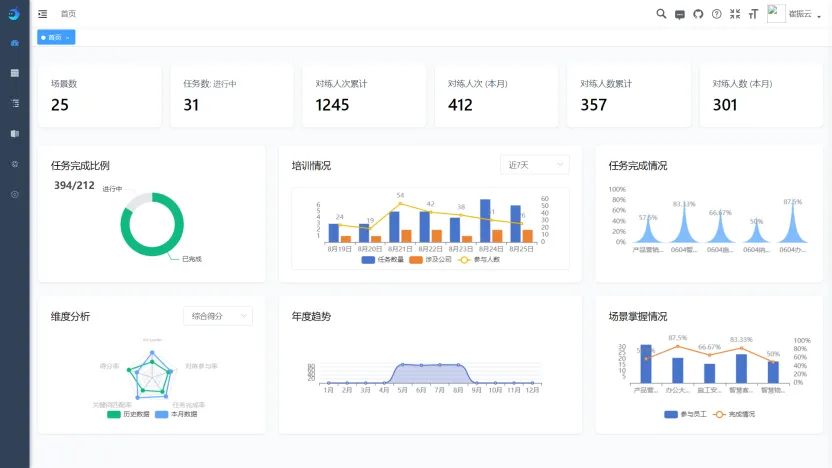Click the 8月19日 axis label
Screen dimensions: 832x468
coord(339,248)
